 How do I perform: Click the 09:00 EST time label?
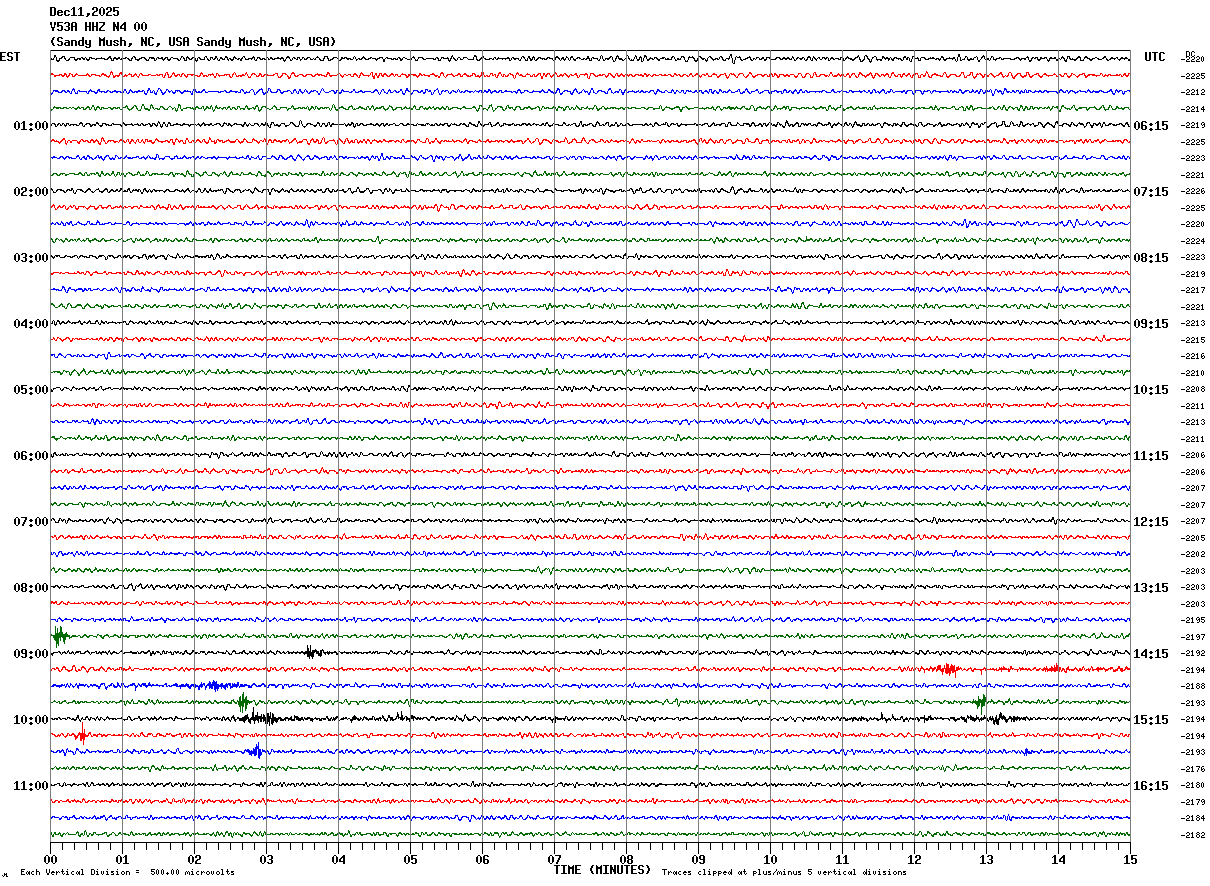click(x=30, y=654)
